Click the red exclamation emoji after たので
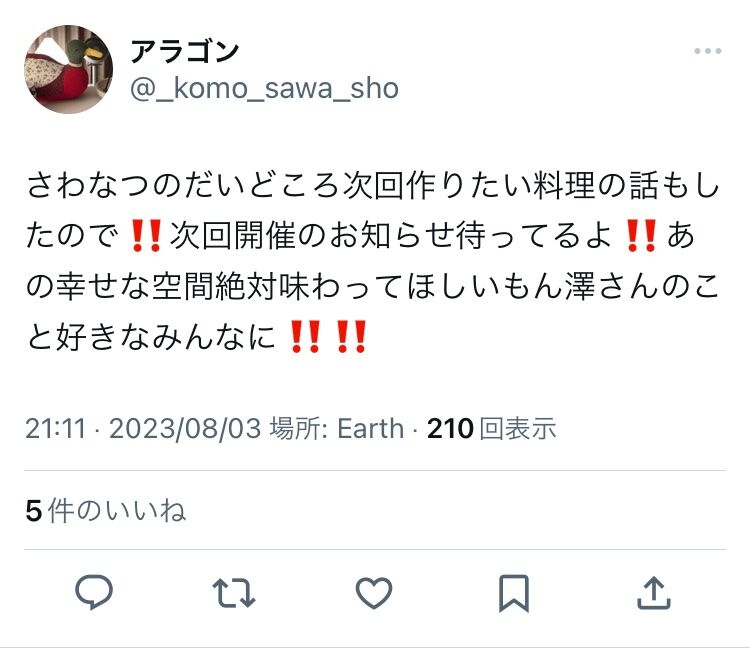 tap(146, 236)
